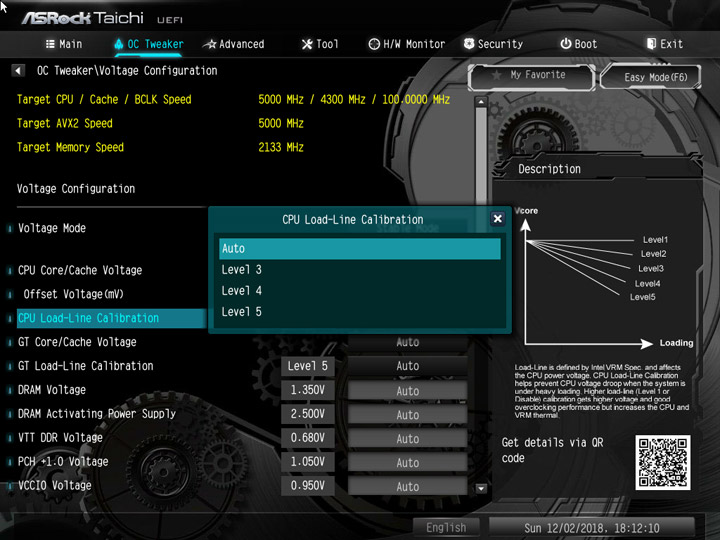The image size is (720, 540).
Task: Switch to the OC Tweaker tab
Action: 149,44
